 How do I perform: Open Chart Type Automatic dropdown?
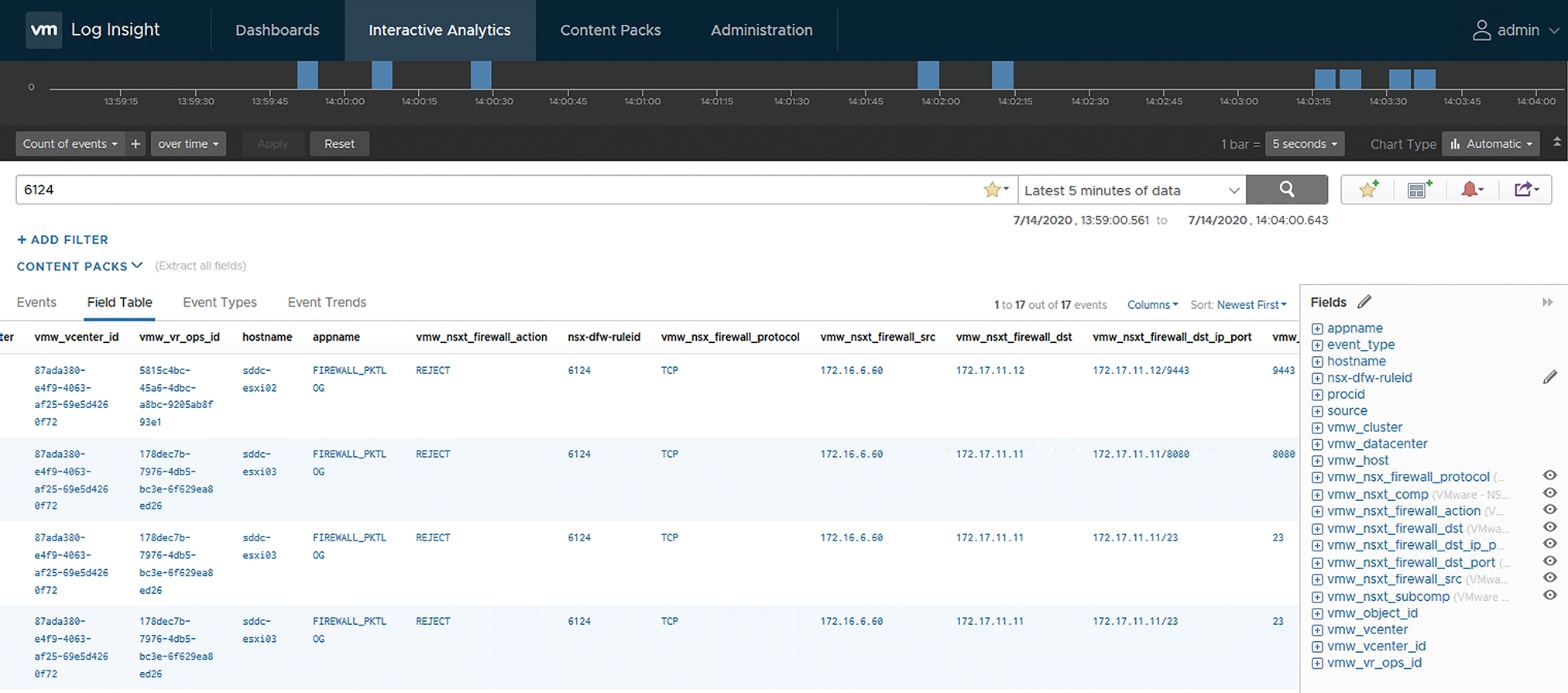1491,144
